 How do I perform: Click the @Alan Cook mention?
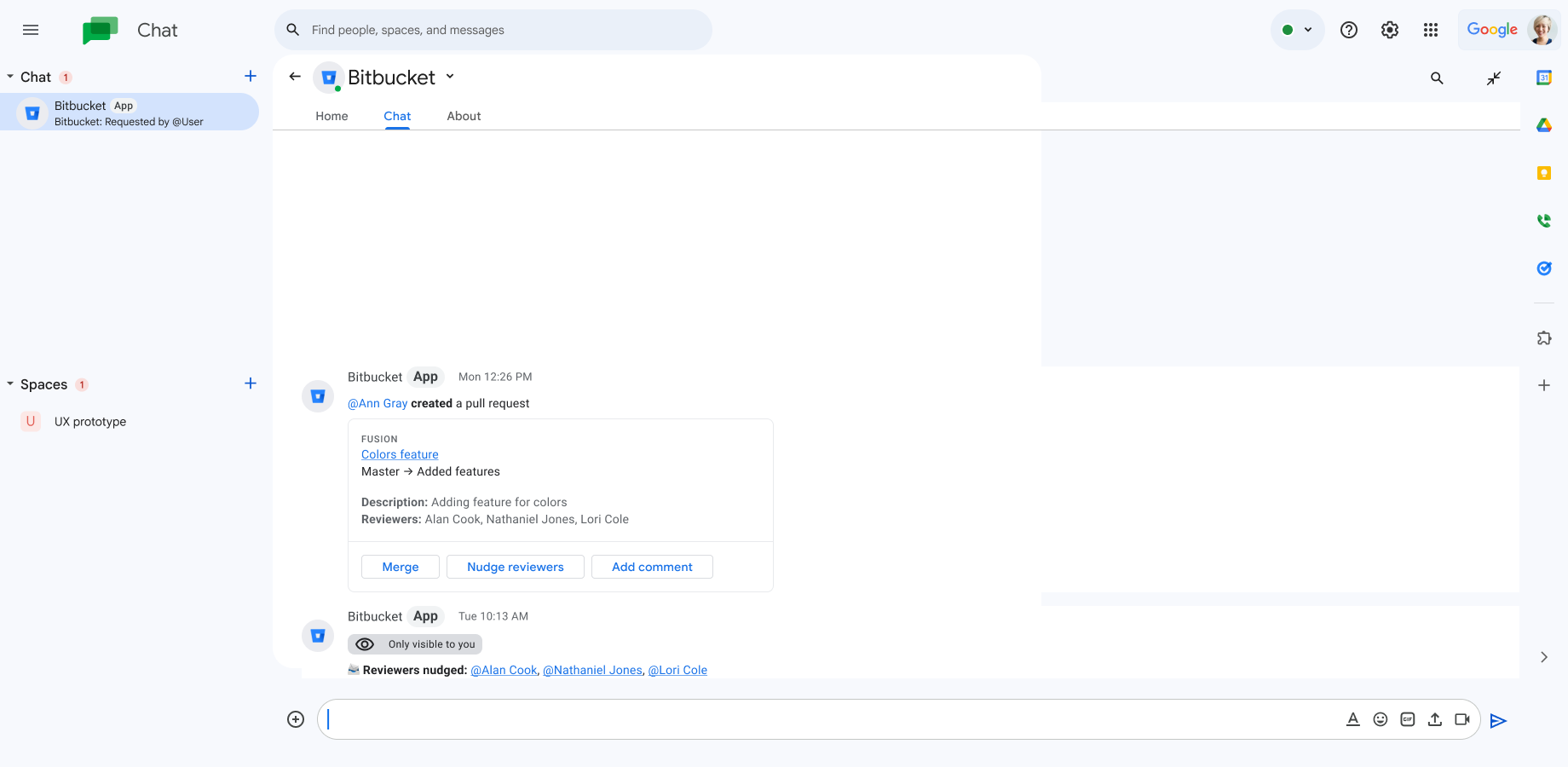tap(504, 671)
